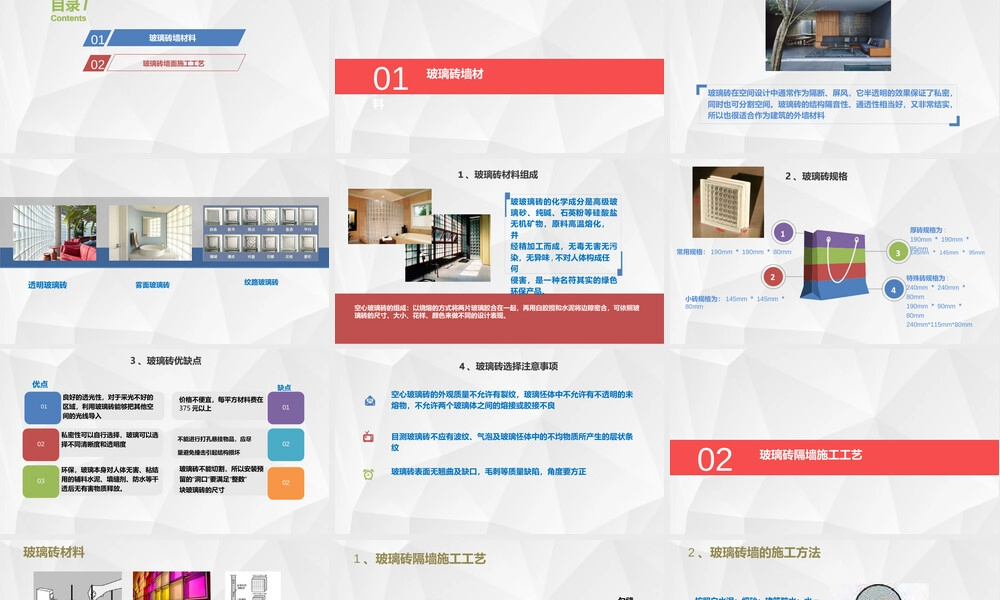The width and height of the screenshot is (1000, 600).
Task: Click the 缺点 label
Action: click(284, 388)
